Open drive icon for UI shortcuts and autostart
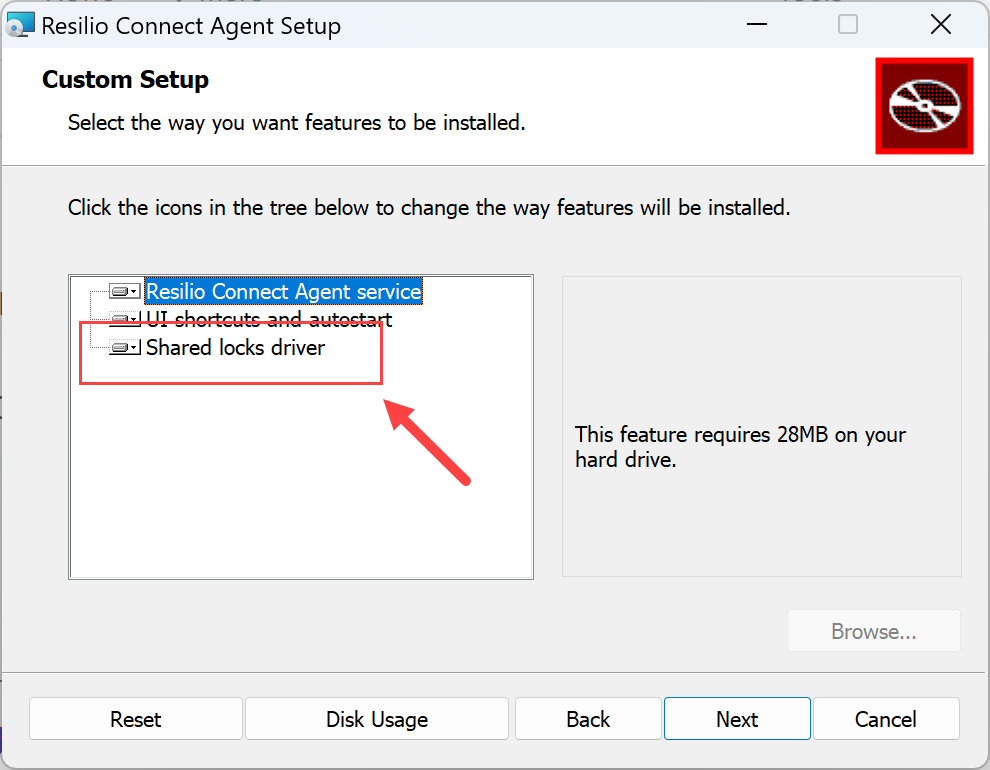Screen dimensions: 990x770 (x=124, y=320)
